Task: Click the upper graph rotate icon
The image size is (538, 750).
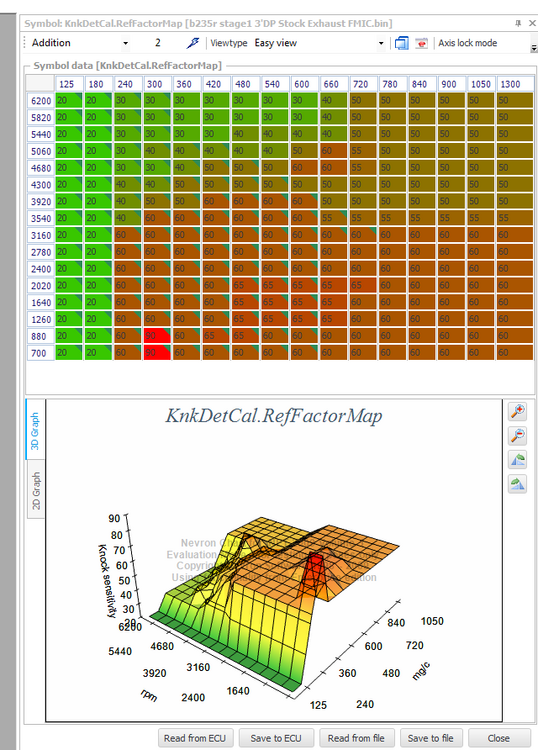Action: pos(517,460)
